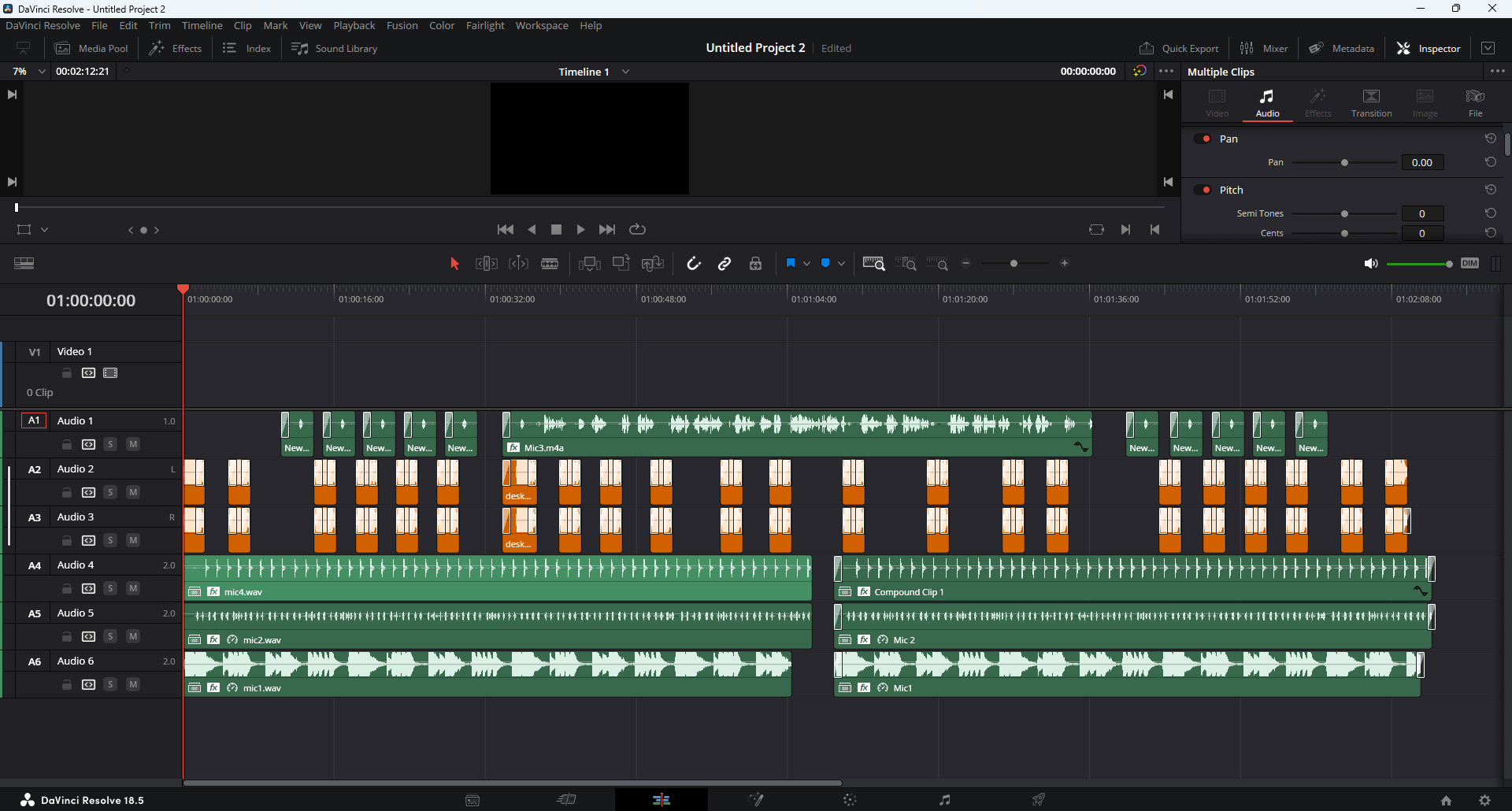Open the Fairlight page music note icon
The width and height of the screenshot is (1512, 811).
(944, 800)
